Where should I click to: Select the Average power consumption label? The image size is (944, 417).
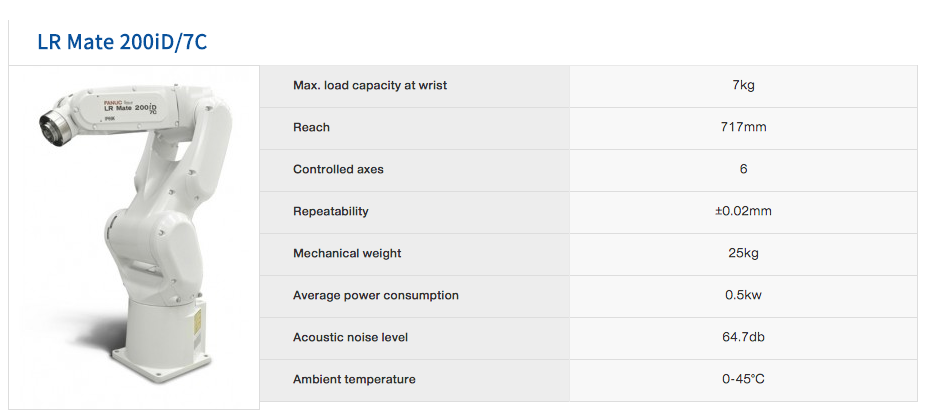(376, 295)
